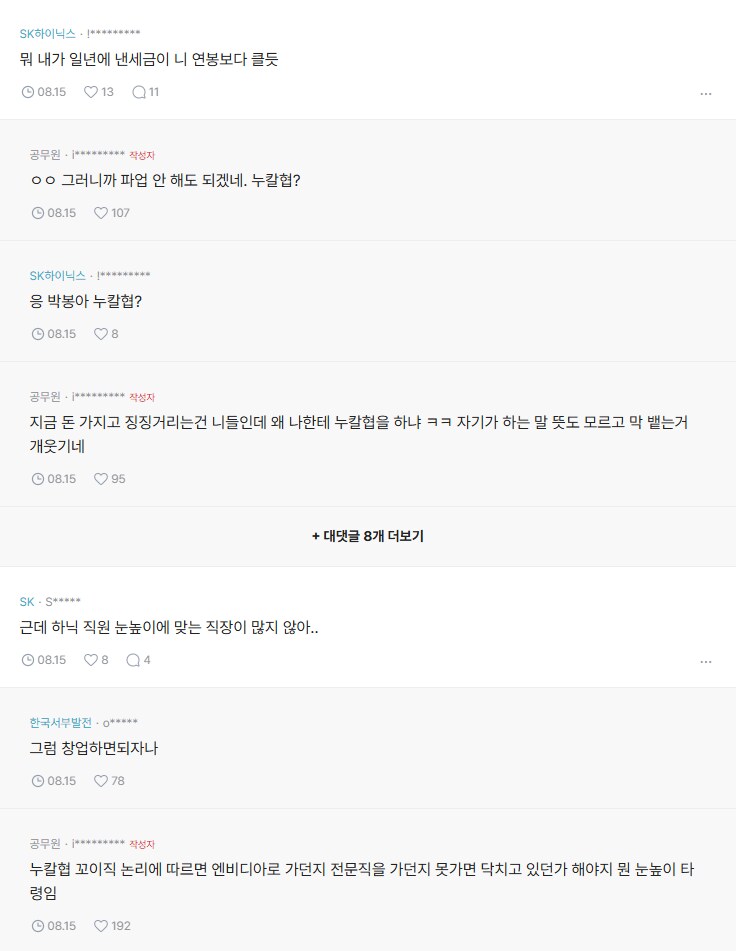The width and height of the screenshot is (737, 951).
Task: Select the S***** masked username
Action: (65, 601)
